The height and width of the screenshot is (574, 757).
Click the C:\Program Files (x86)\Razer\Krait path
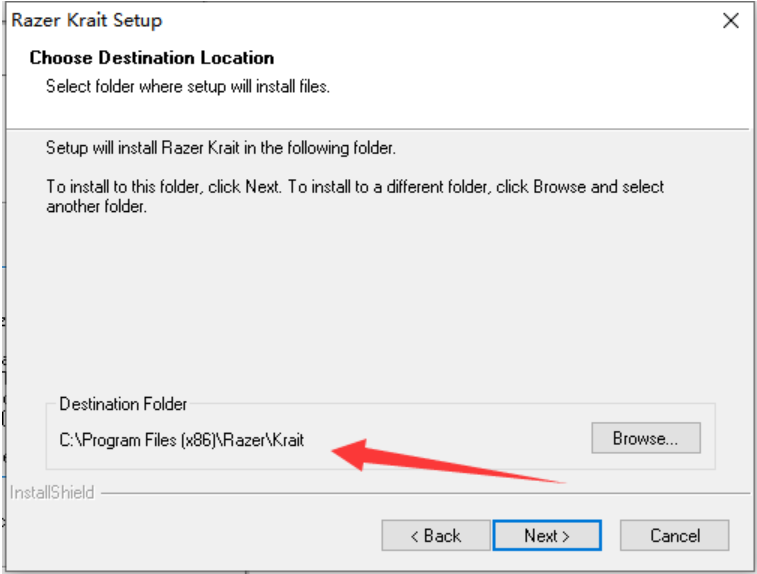coord(181,440)
